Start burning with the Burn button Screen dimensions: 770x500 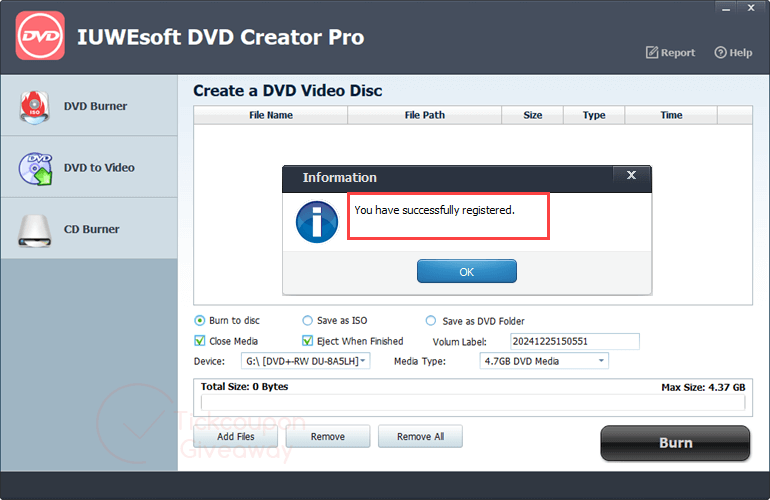pyautogui.click(x=675, y=443)
